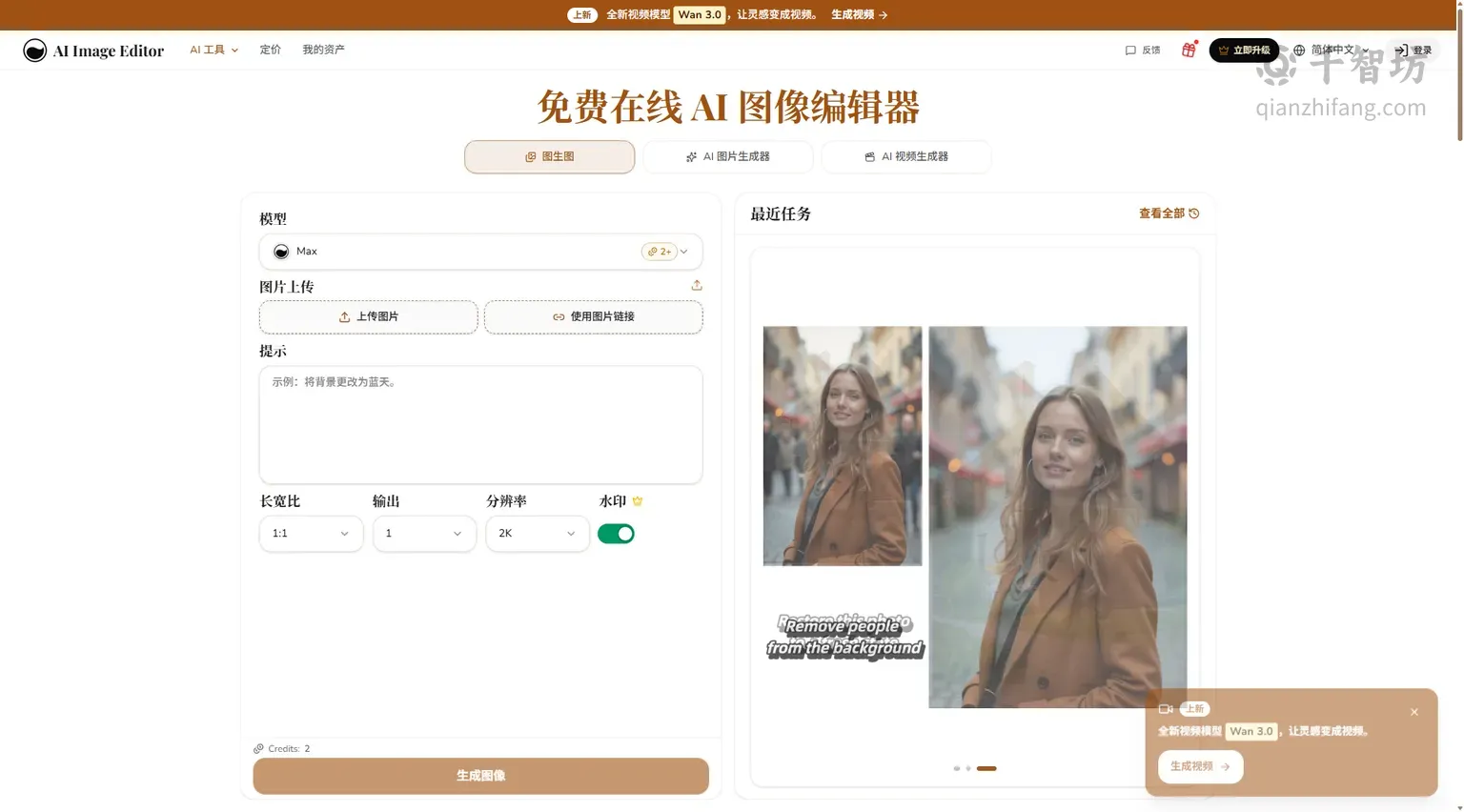Open the red gift box icon
This screenshot has width=1464, height=812.
pos(1189,50)
